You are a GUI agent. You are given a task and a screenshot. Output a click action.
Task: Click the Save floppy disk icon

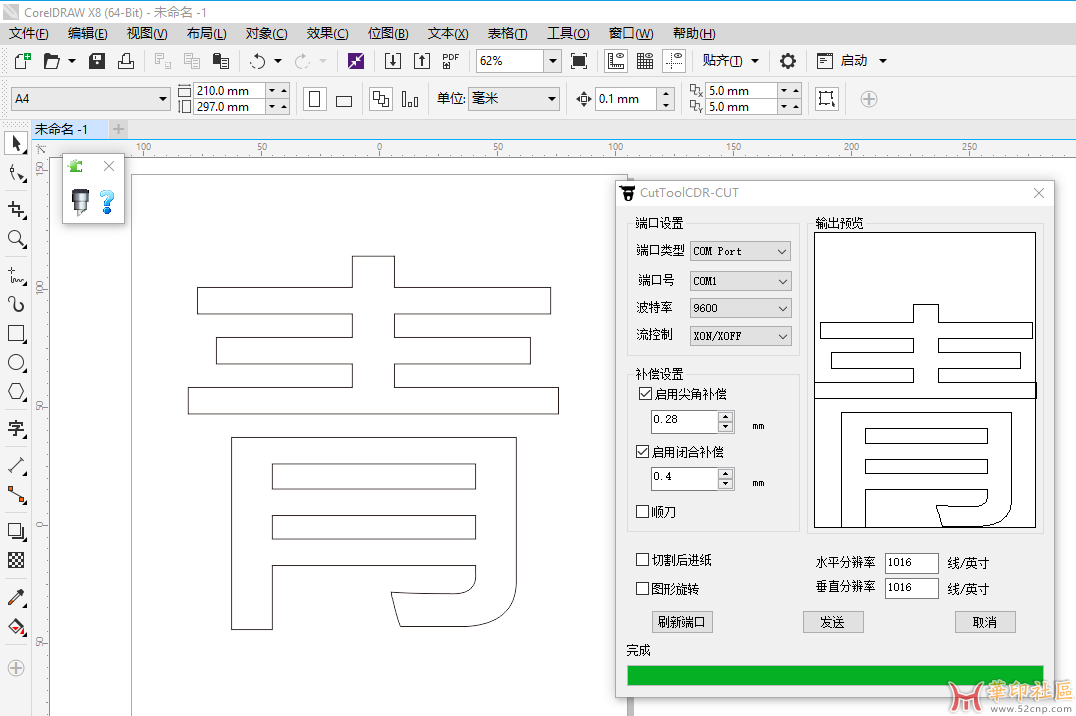tap(97, 61)
